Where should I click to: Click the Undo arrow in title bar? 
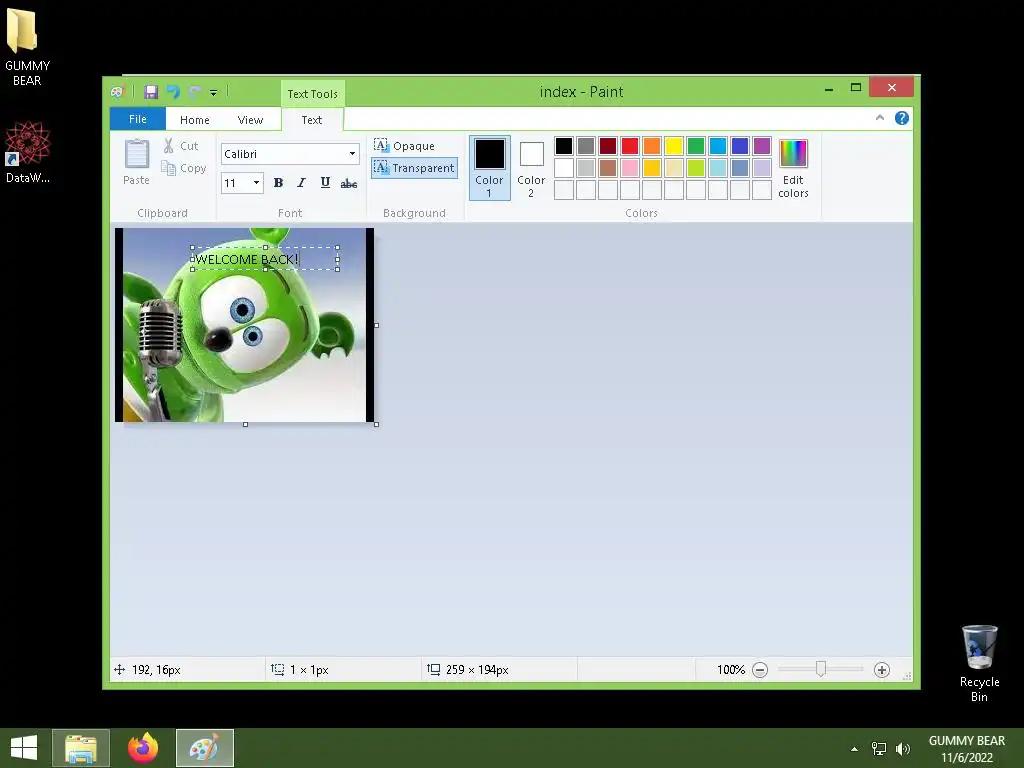[x=173, y=92]
